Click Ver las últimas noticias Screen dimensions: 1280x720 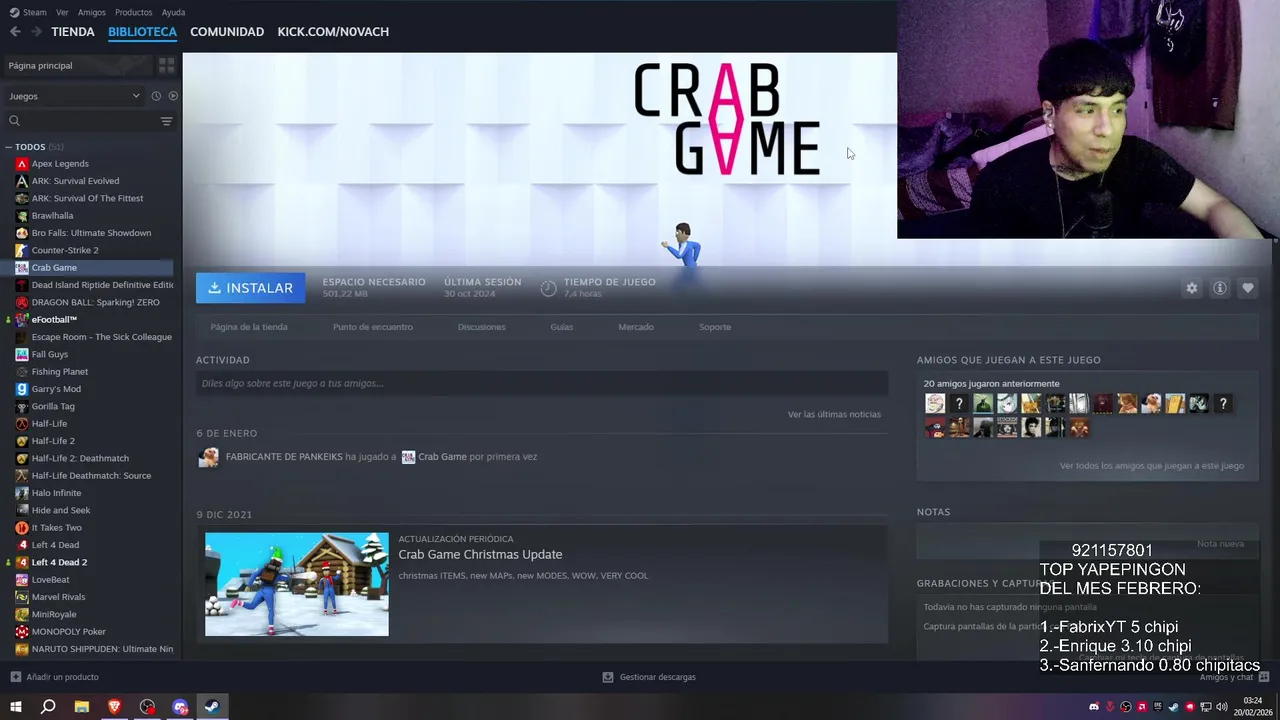[x=834, y=414]
